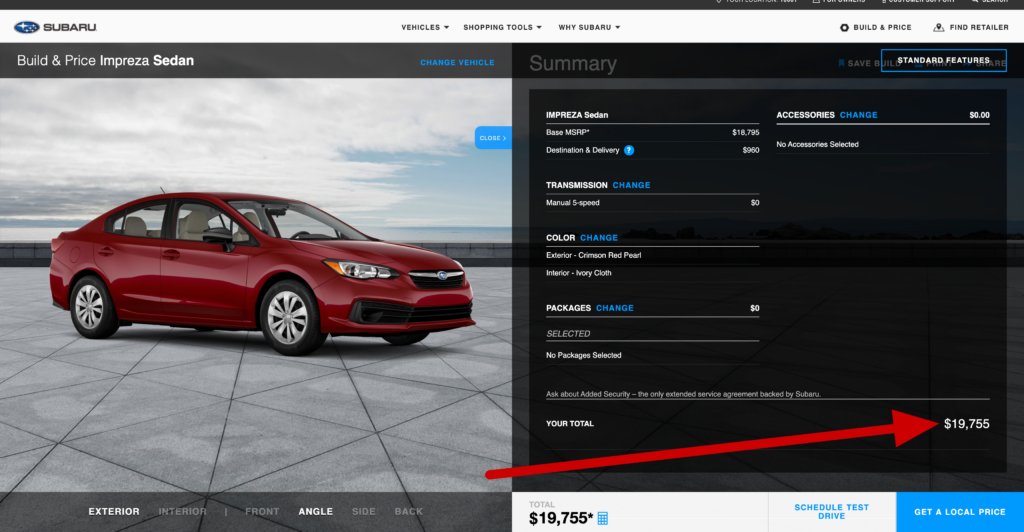Open Build & Price in header
The width and height of the screenshot is (1024, 532).
click(876, 27)
